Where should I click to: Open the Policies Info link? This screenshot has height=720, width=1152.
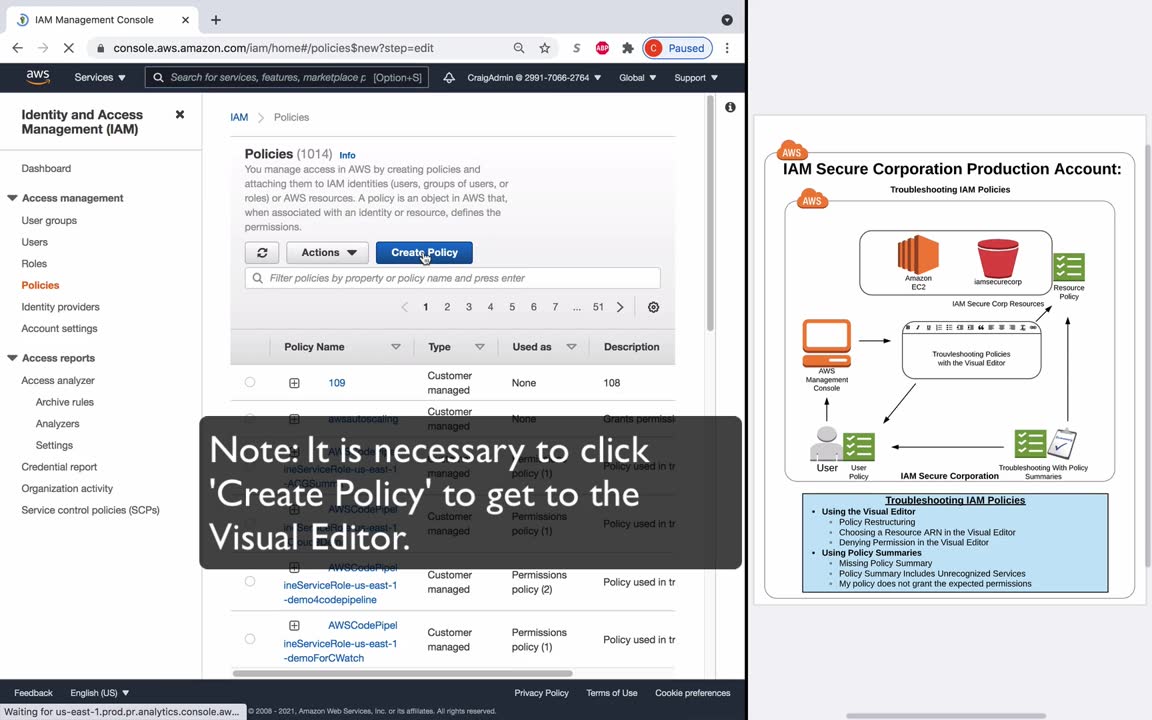[x=348, y=155]
